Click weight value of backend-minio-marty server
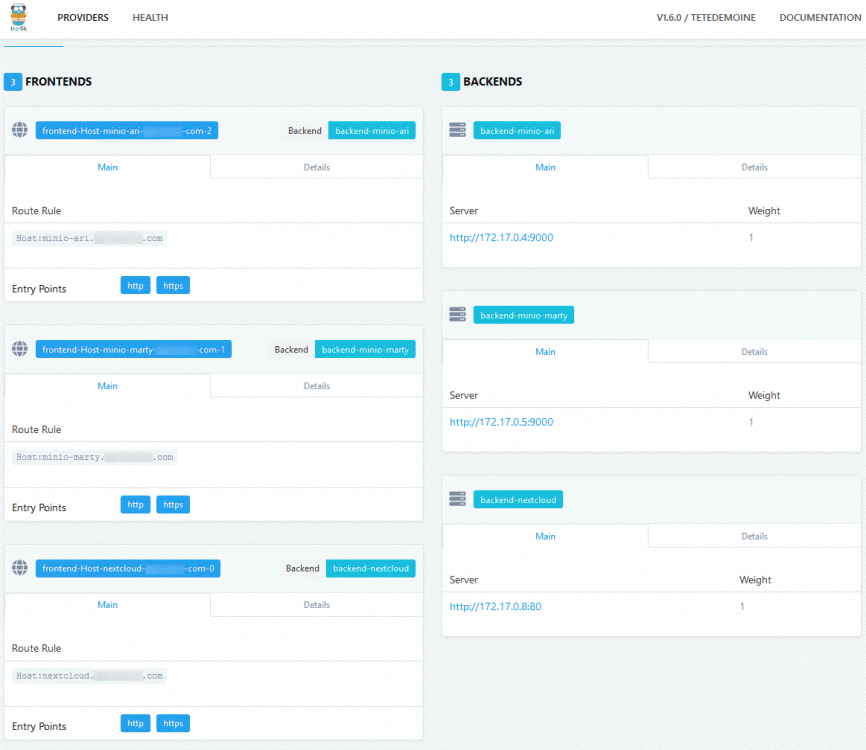Image resolution: width=866 pixels, height=750 pixels. click(x=751, y=422)
